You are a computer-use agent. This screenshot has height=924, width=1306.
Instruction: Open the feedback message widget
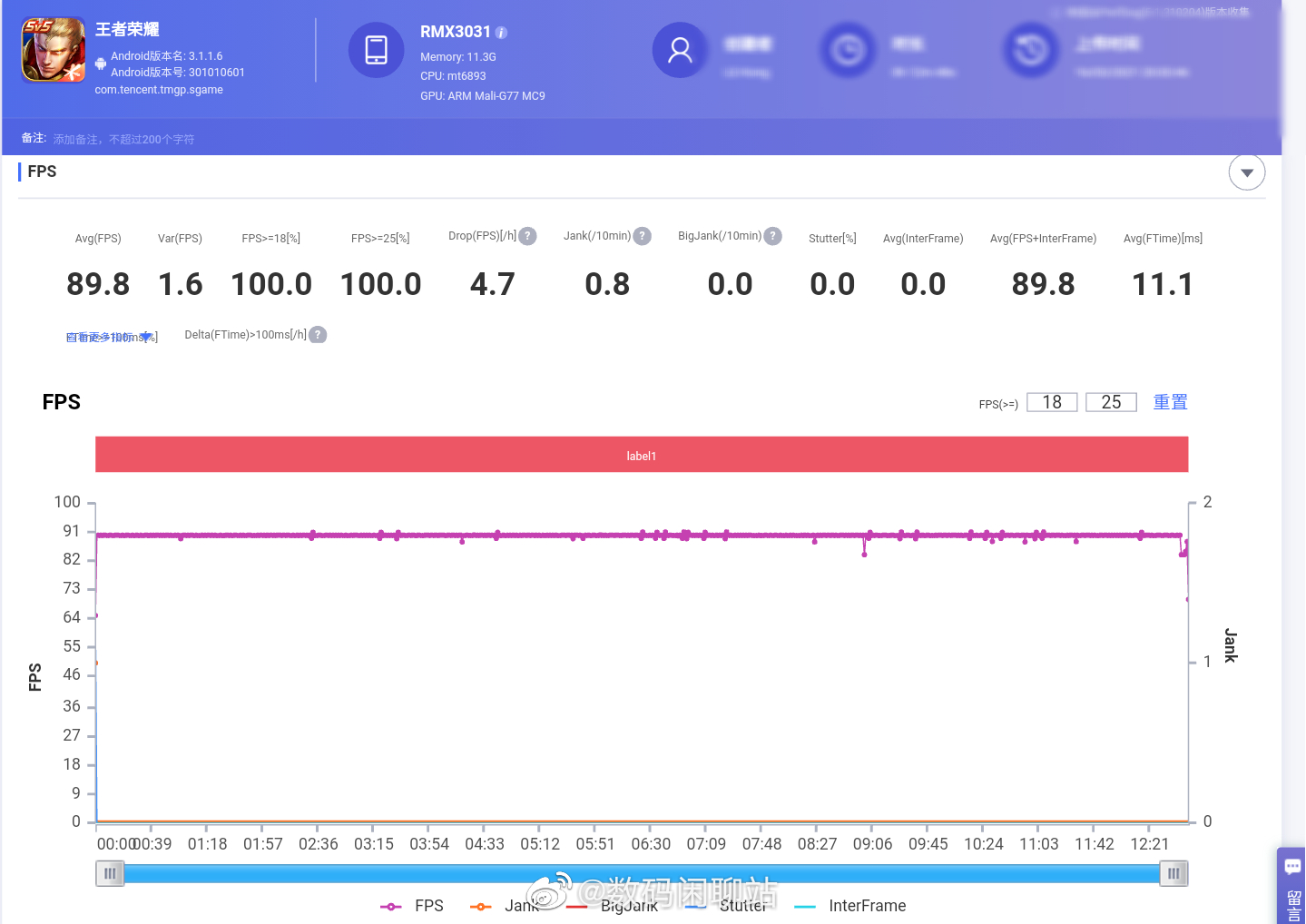(1291, 885)
